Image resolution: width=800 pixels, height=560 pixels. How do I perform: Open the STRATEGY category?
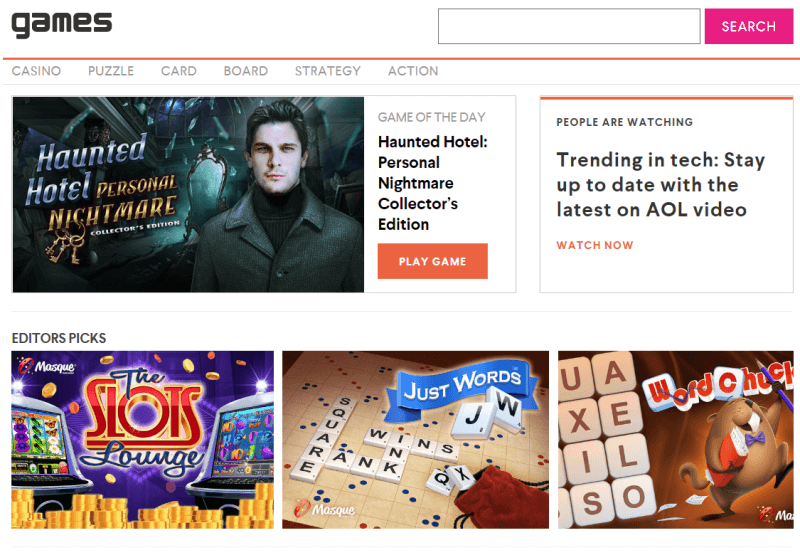pyautogui.click(x=328, y=71)
